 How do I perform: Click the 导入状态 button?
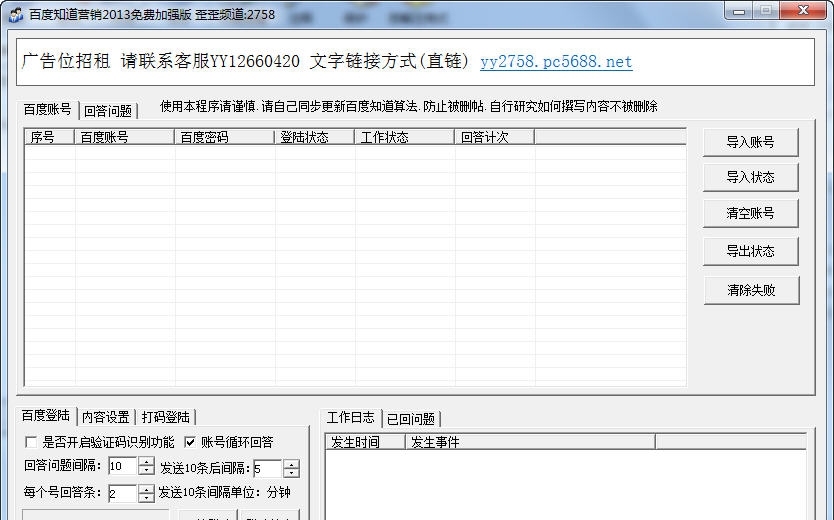[750, 177]
